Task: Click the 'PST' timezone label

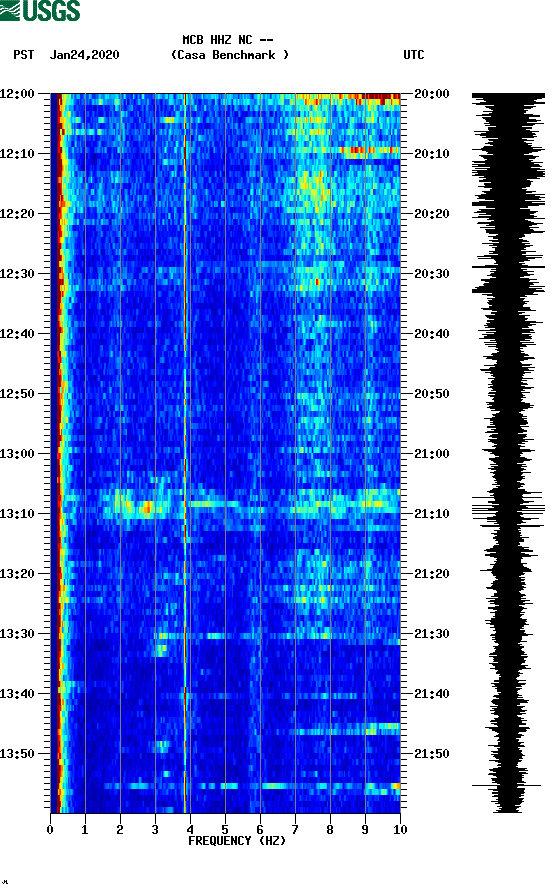Action: (x=23, y=55)
